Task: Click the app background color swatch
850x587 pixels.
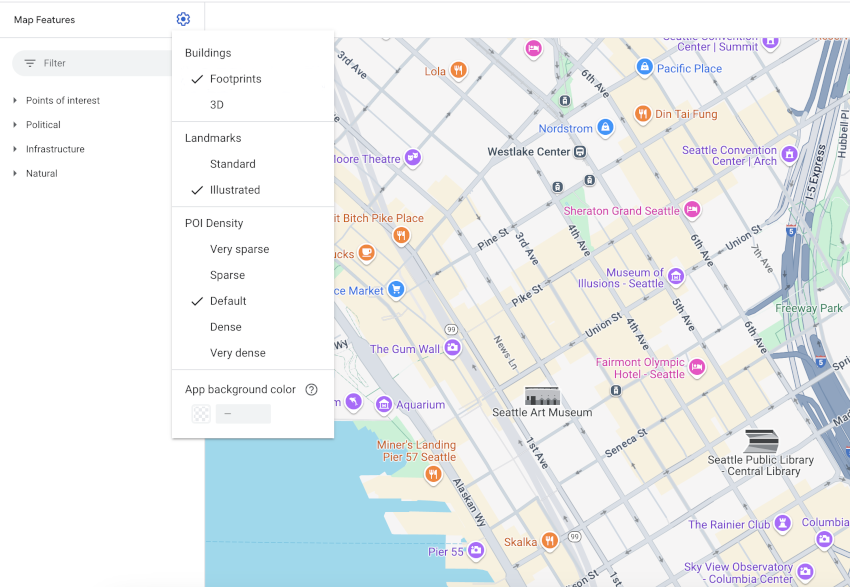Action: pos(201,414)
